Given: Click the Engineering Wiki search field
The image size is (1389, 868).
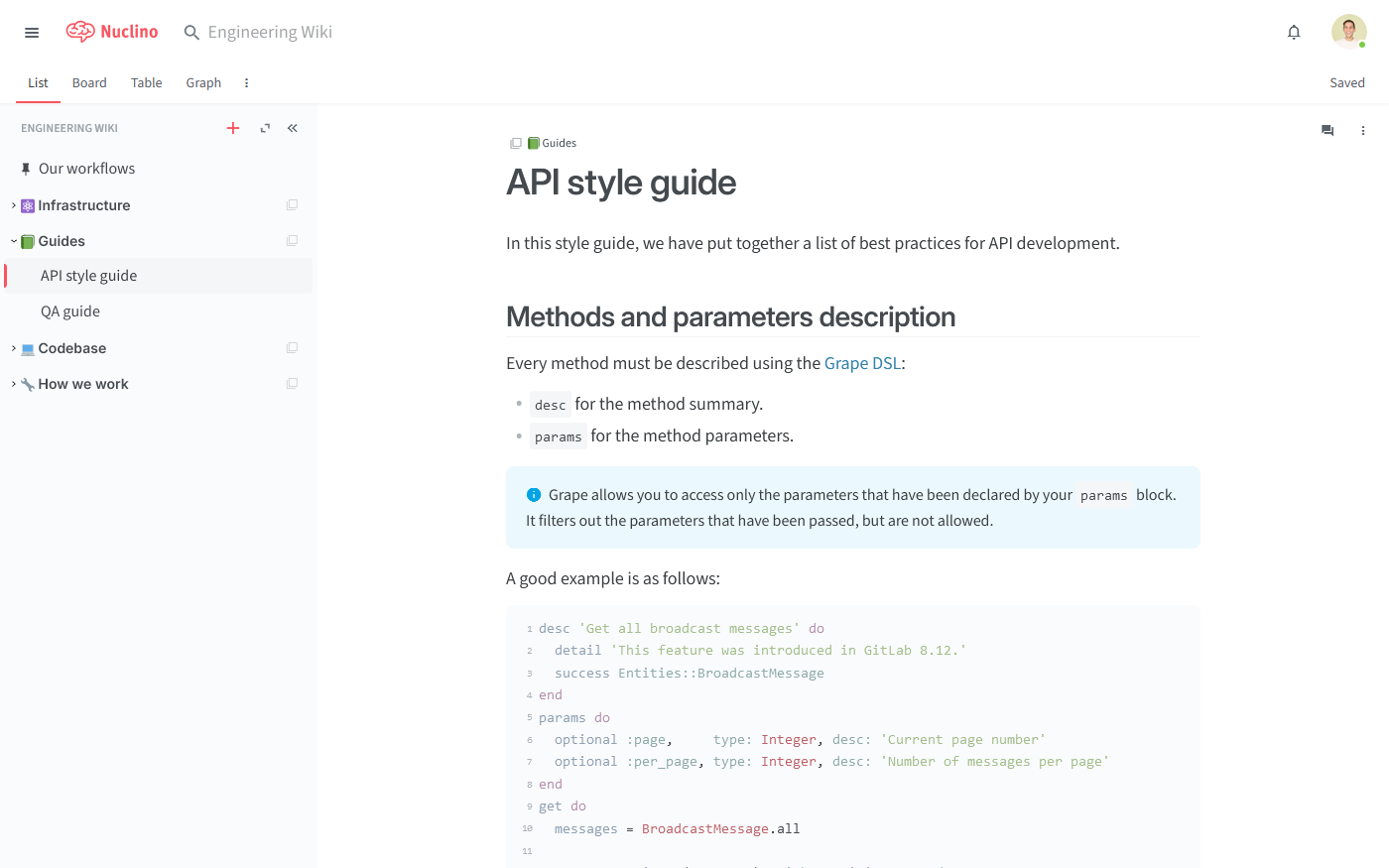Looking at the screenshot, I should (x=270, y=32).
